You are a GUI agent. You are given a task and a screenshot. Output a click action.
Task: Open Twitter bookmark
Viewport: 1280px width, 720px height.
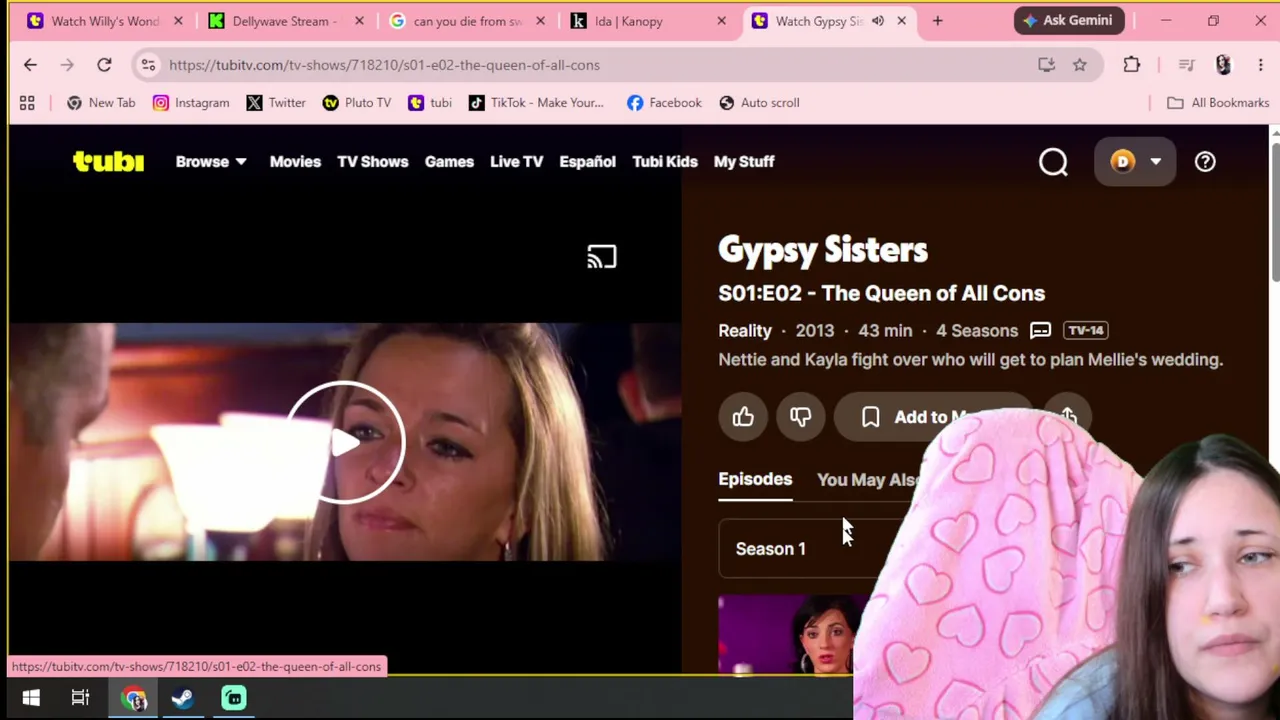pyautogui.click(x=275, y=103)
